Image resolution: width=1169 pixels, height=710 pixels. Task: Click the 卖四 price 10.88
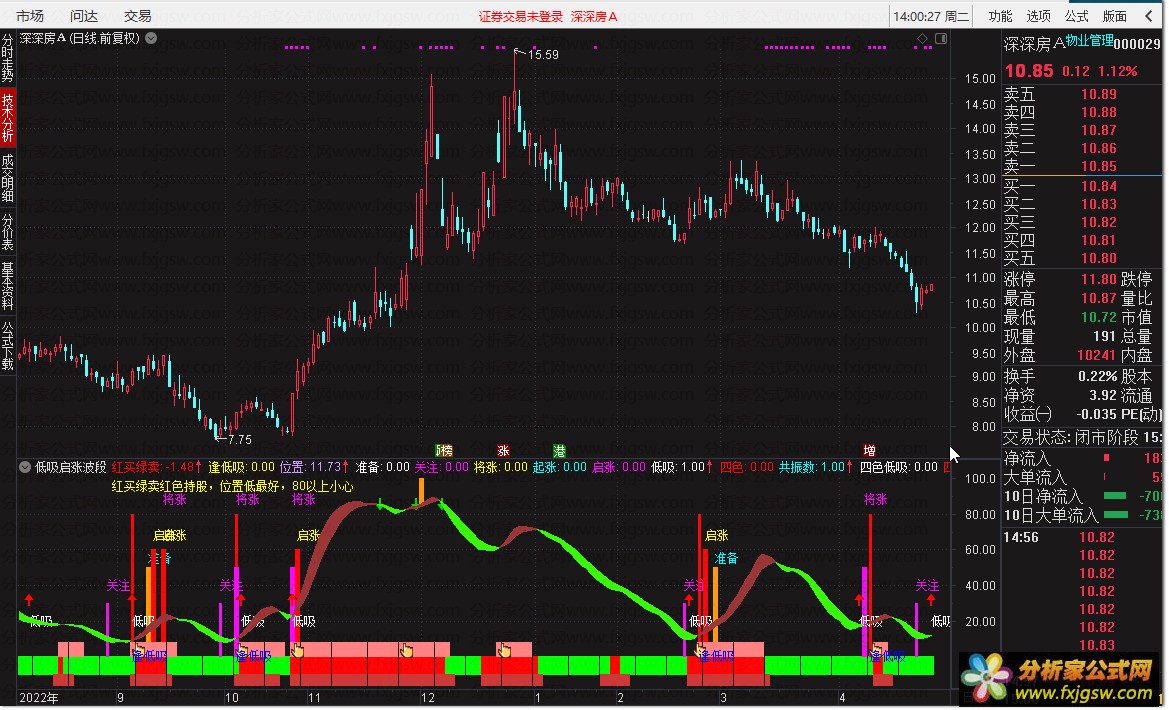pyautogui.click(x=1099, y=112)
